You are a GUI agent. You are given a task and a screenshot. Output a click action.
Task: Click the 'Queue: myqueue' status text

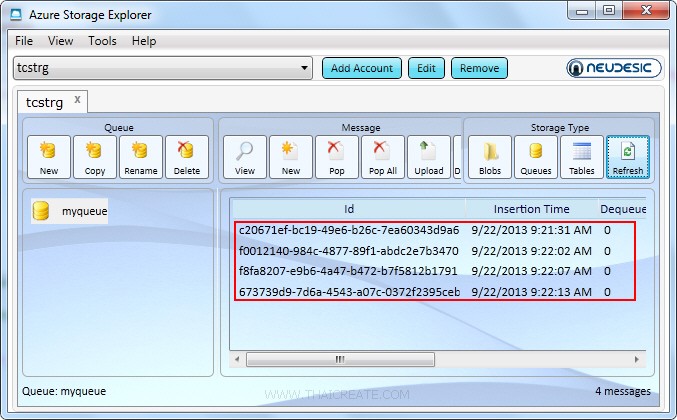(64, 391)
